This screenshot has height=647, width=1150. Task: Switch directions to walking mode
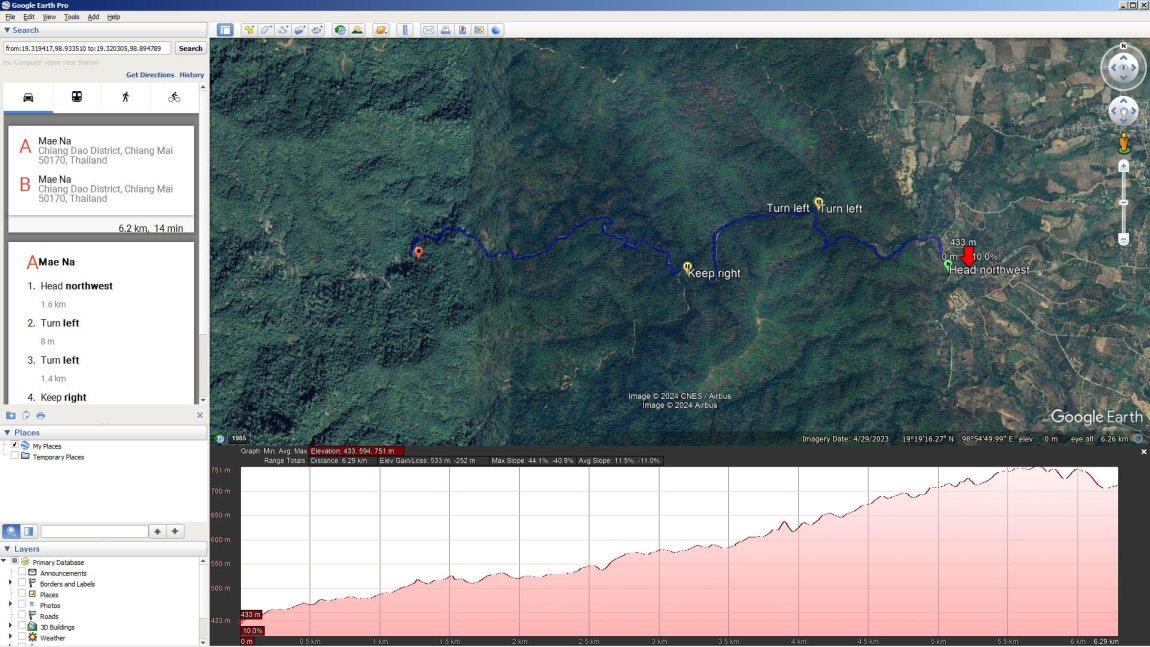coord(124,95)
